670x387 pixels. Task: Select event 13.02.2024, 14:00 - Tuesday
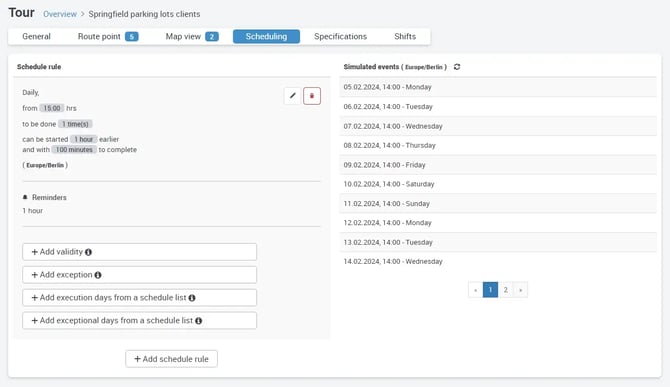click(x=498, y=243)
